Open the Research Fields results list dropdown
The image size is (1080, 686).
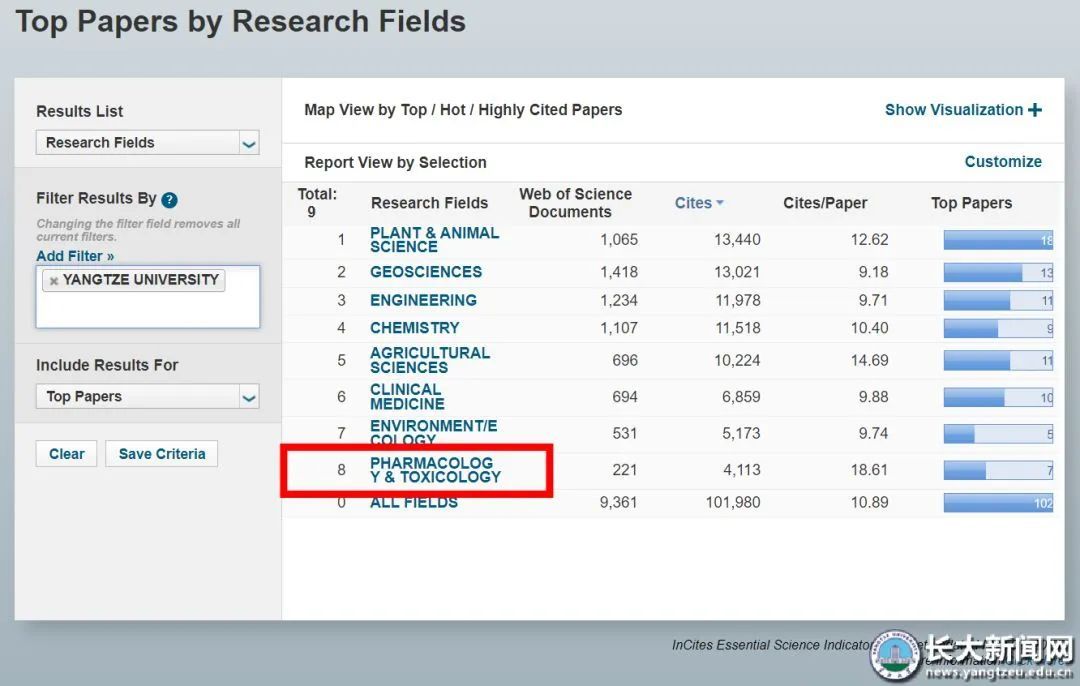point(248,143)
